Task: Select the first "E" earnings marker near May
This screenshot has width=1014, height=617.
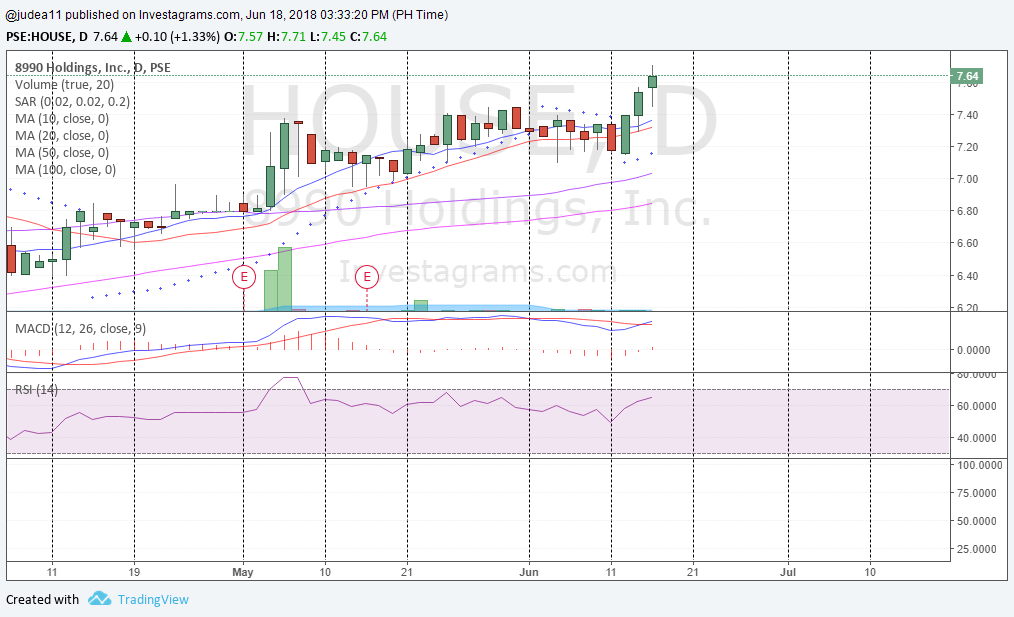Action: [244, 276]
